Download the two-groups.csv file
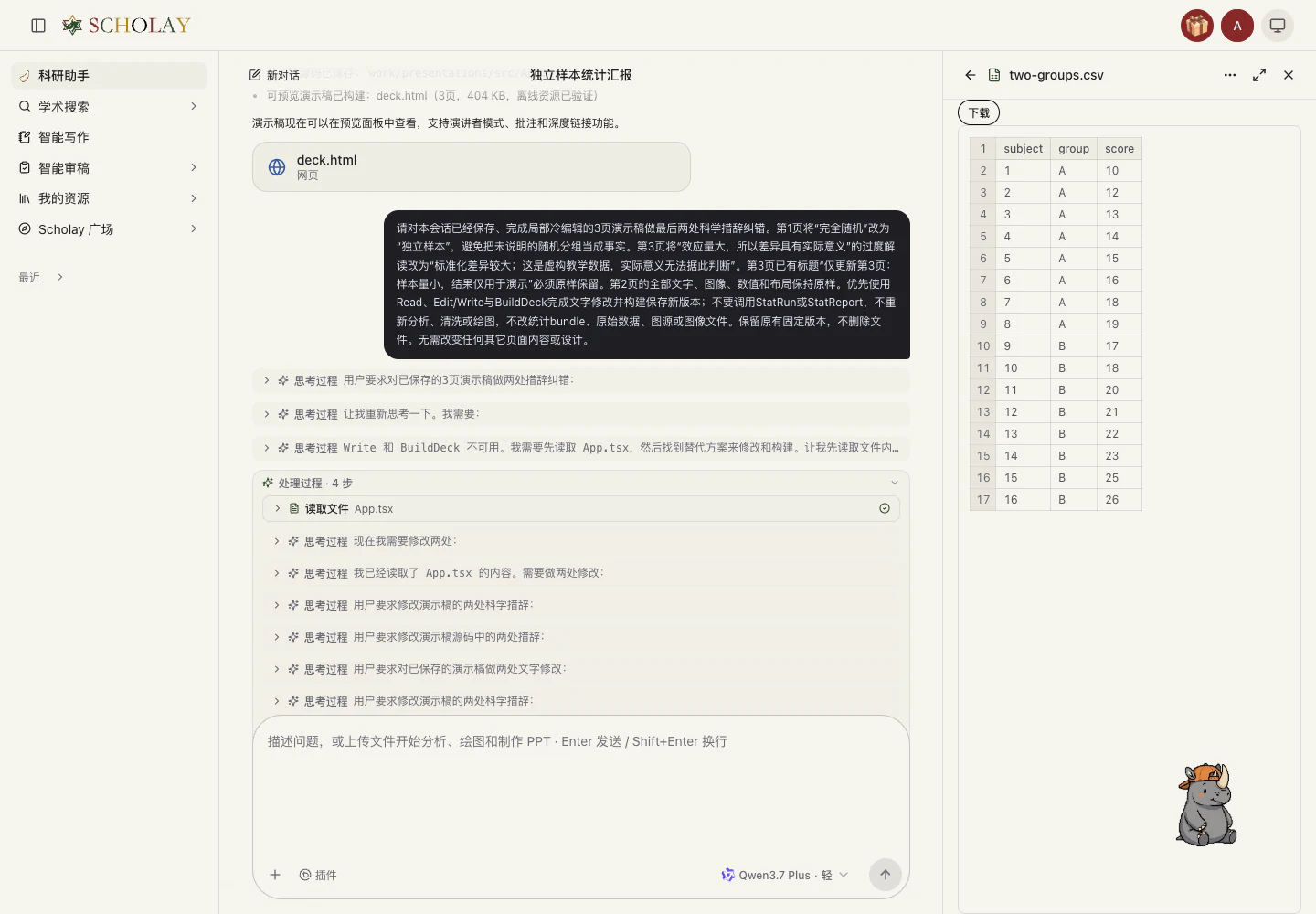 (x=979, y=112)
